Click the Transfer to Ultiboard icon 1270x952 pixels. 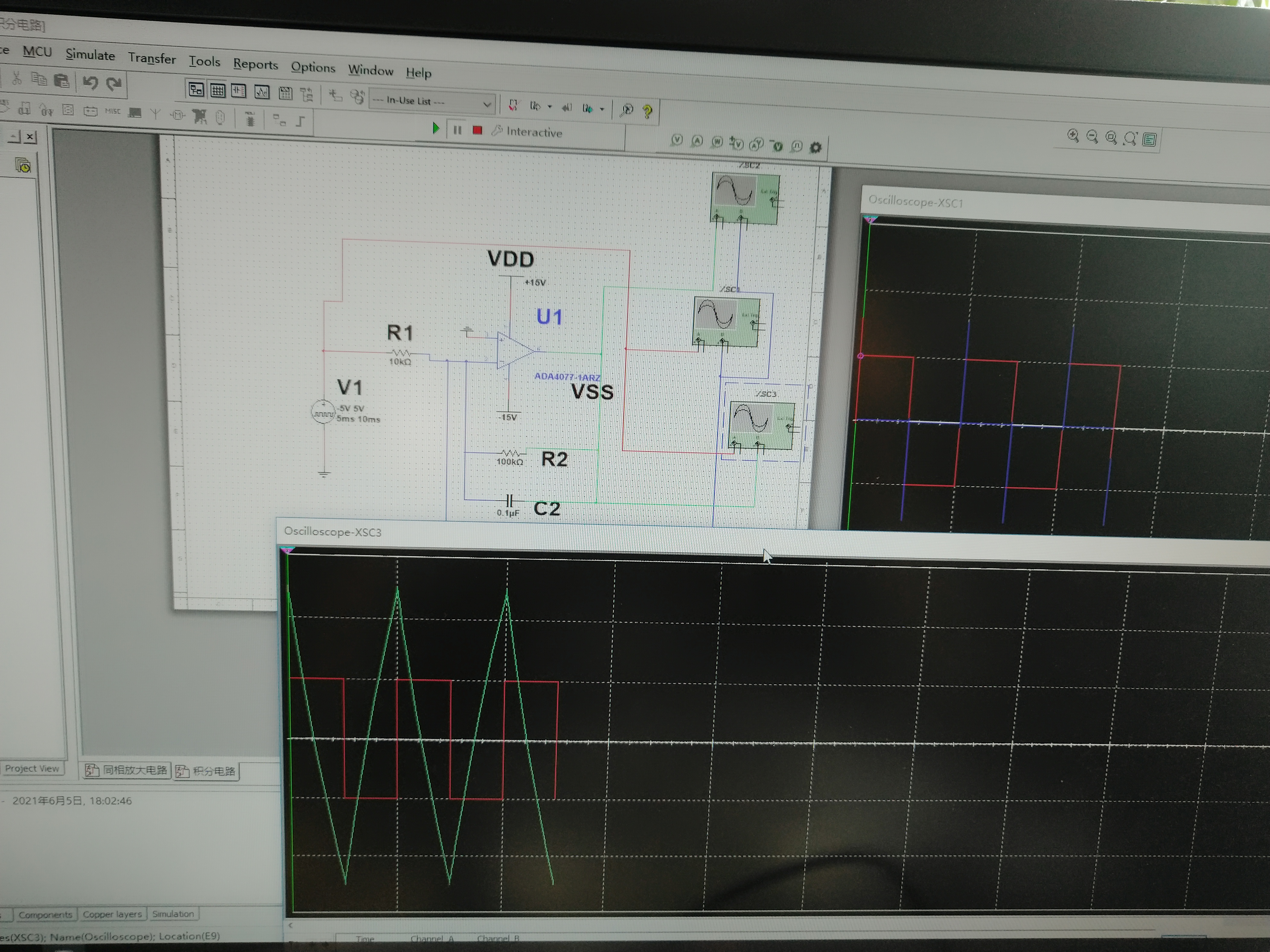tap(535, 106)
